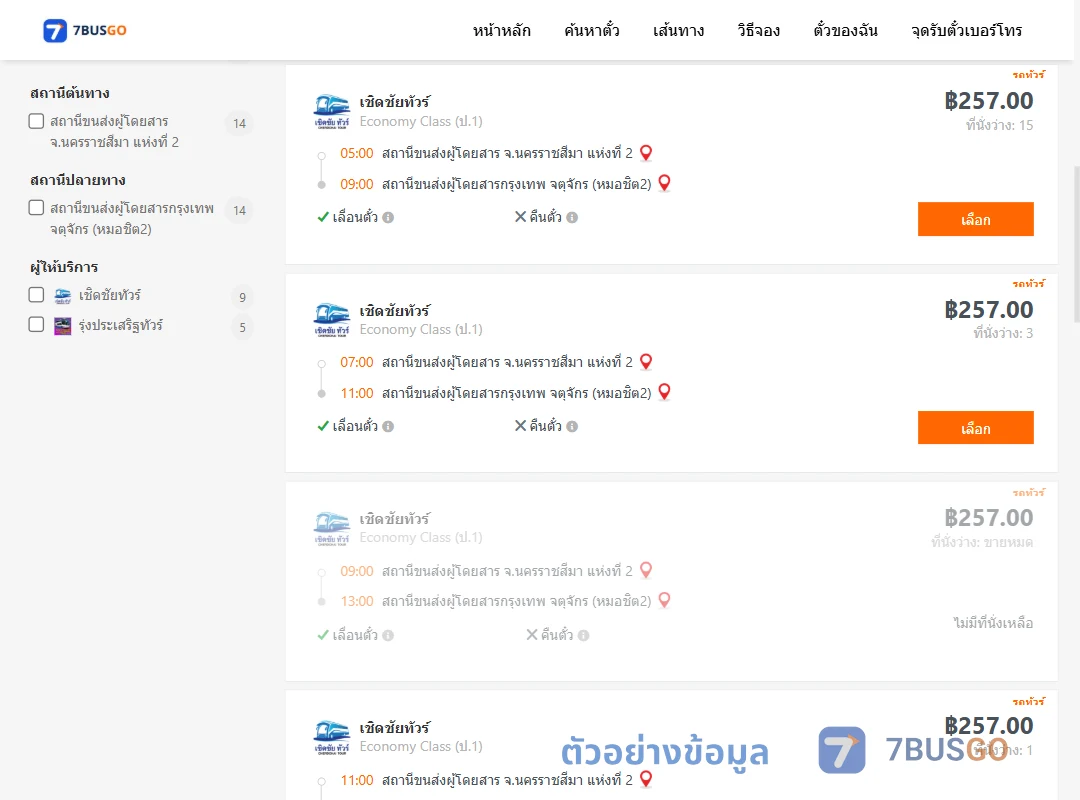Click info icon beside คืนตั๋ว on sold-out trip
This screenshot has width=1080, height=800.
[583, 635]
